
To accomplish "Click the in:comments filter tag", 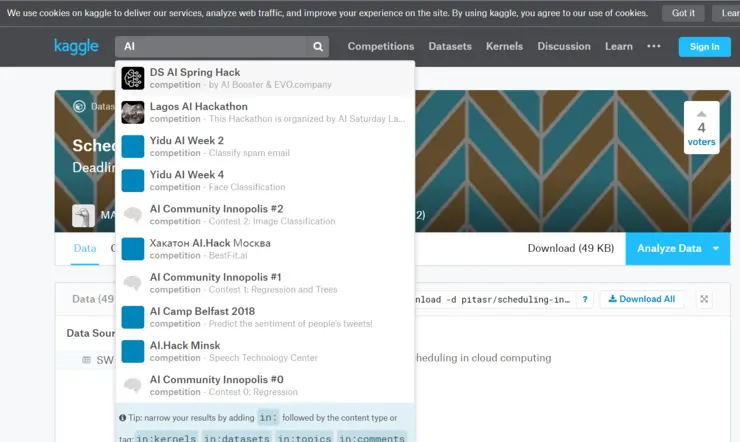I will (372, 437).
